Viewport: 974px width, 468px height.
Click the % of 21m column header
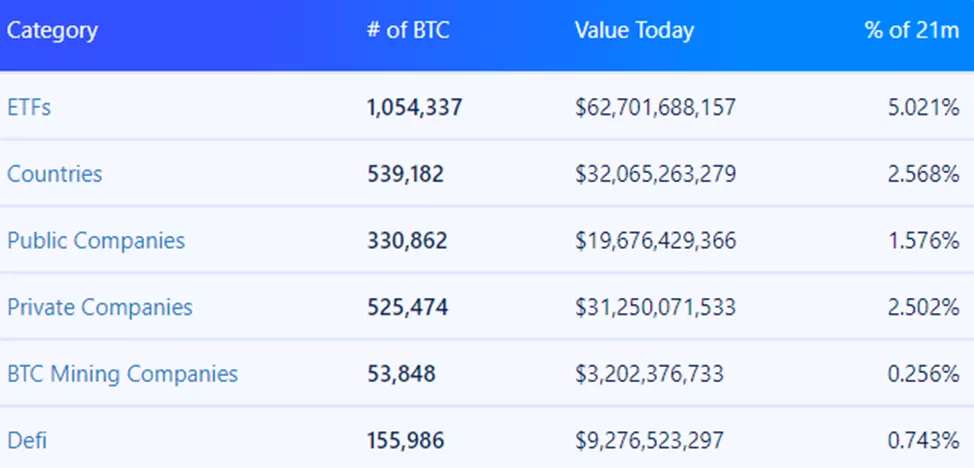pos(912,30)
